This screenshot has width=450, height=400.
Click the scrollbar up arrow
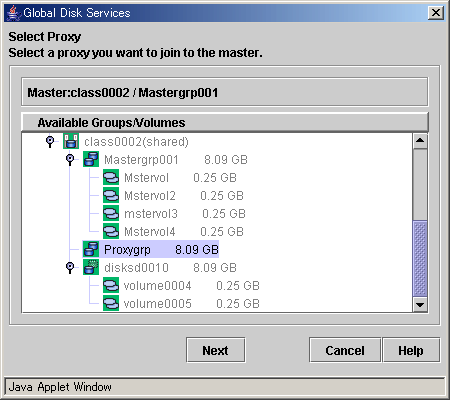pyautogui.click(x=420, y=141)
